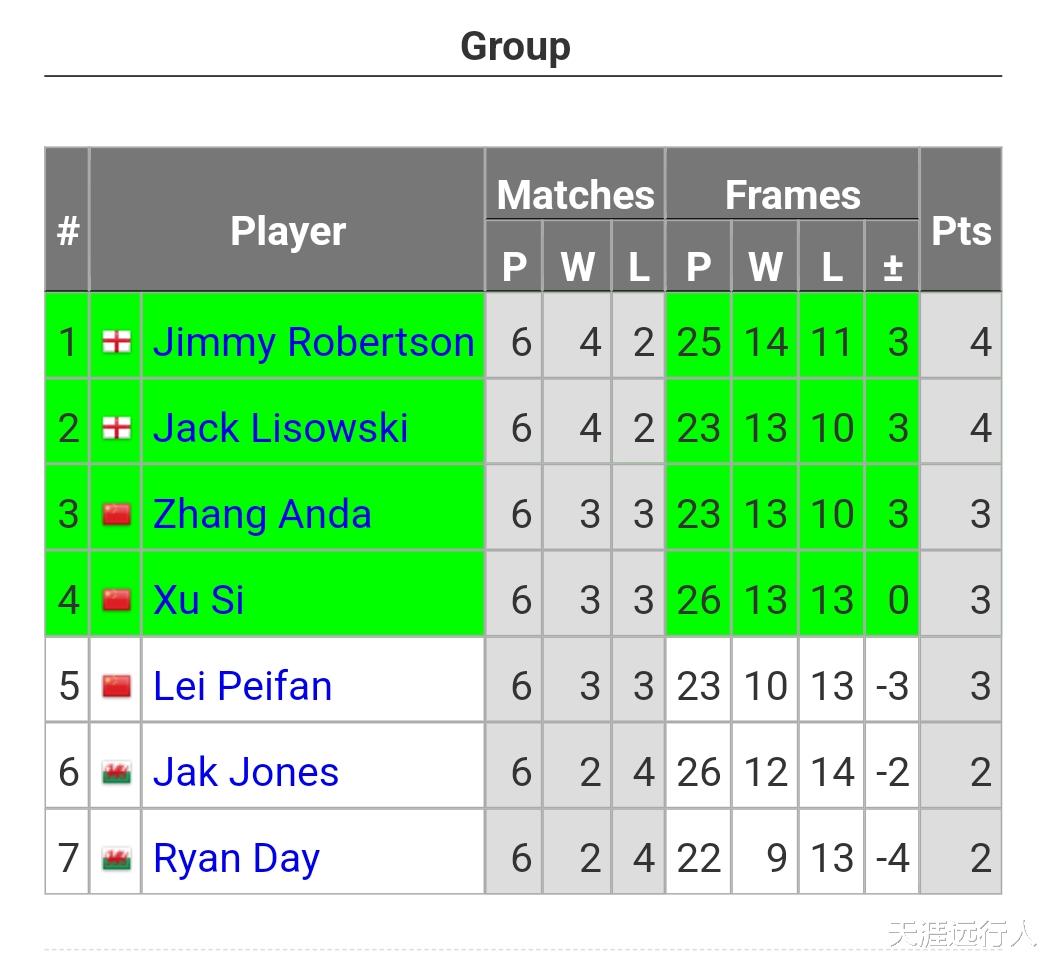Click the # rank column header

(x=67, y=231)
